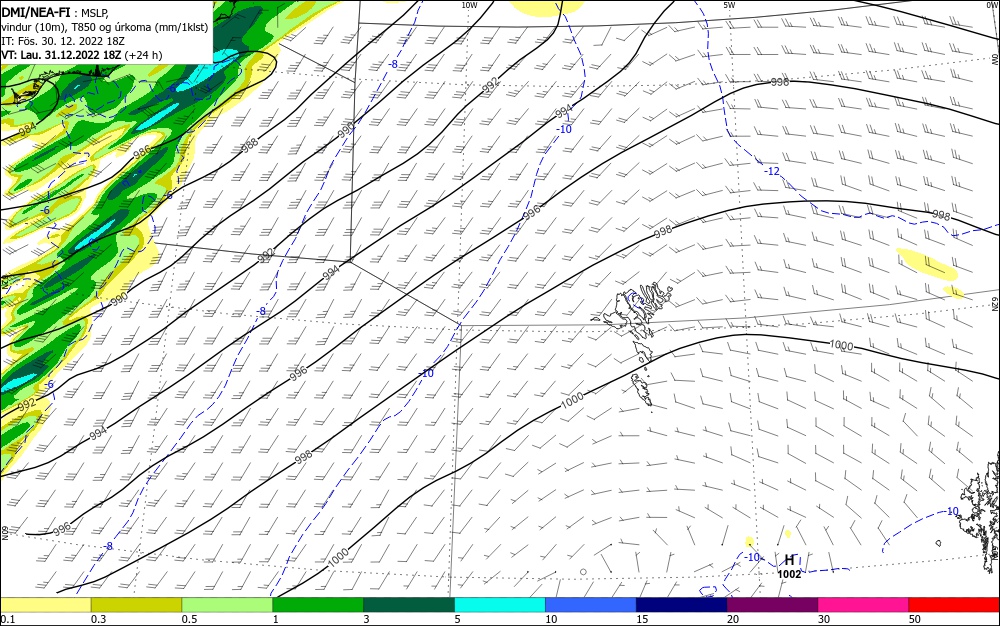Click the legend value 50
The image size is (1000, 626).
(x=915, y=620)
